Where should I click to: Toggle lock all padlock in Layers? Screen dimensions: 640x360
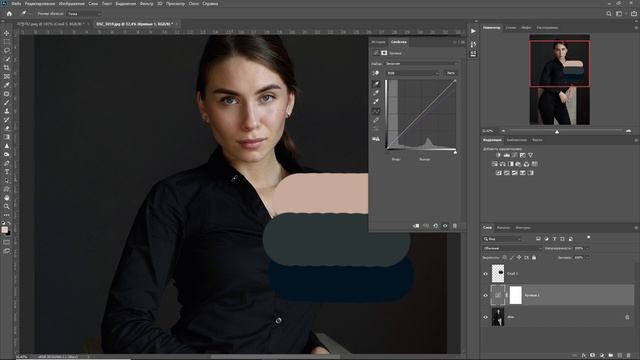click(534, 258)
